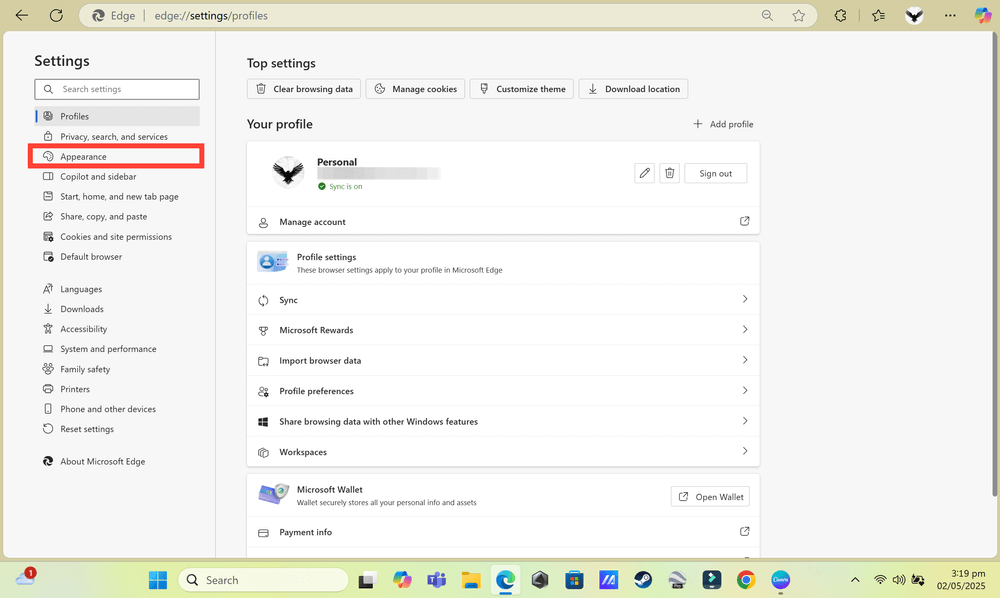Click the volume speaker tray icon
The width and height of the screenshot is (1000, 598).
pyautogui.click(x=899, y=580)
